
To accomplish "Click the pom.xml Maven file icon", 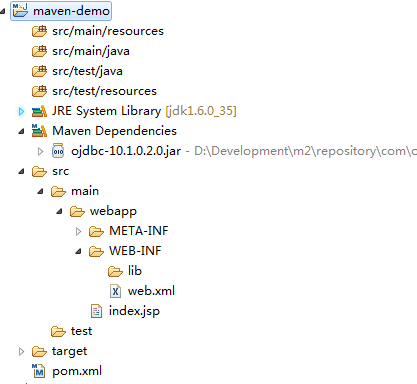I will pyautogui.click(x=39, y=371).
